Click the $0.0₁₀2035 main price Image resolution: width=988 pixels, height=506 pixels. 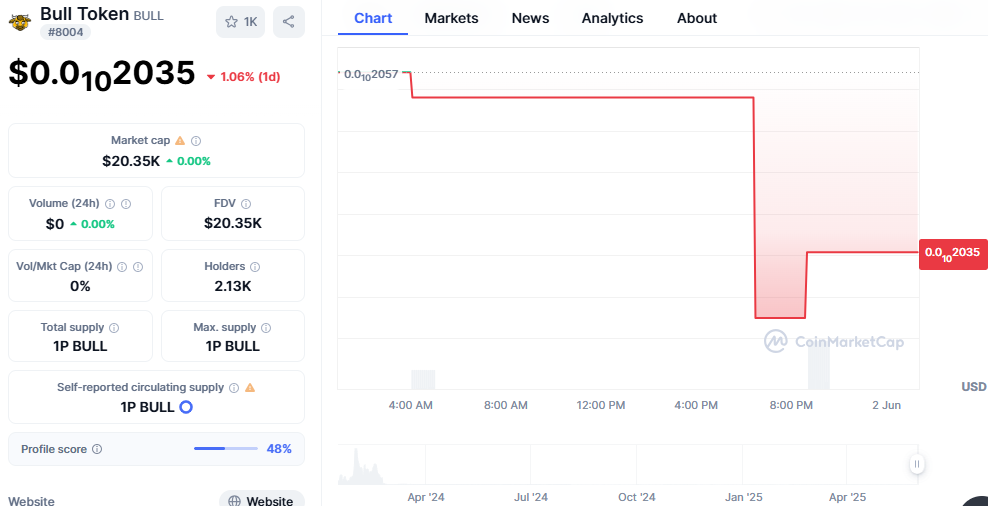(x=102, y=74)
